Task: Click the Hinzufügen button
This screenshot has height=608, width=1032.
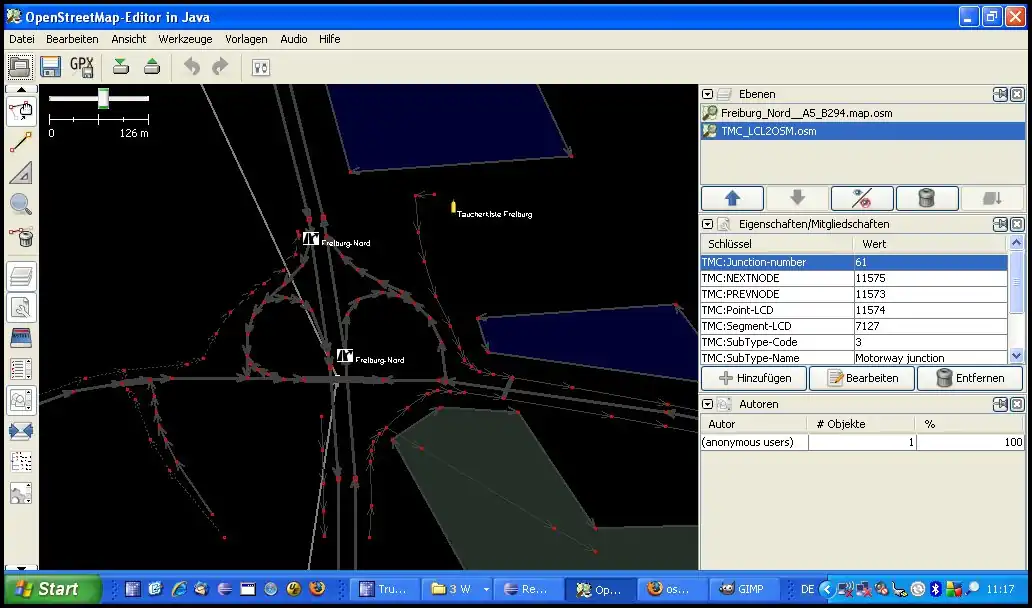Action: (x=755, y=378)
